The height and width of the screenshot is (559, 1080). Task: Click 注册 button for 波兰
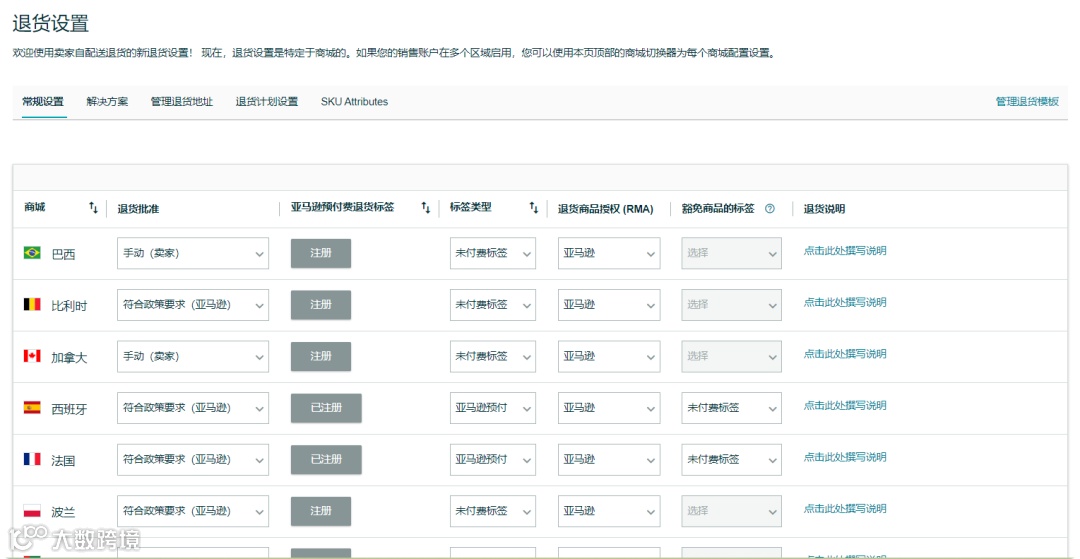(321, 511)
